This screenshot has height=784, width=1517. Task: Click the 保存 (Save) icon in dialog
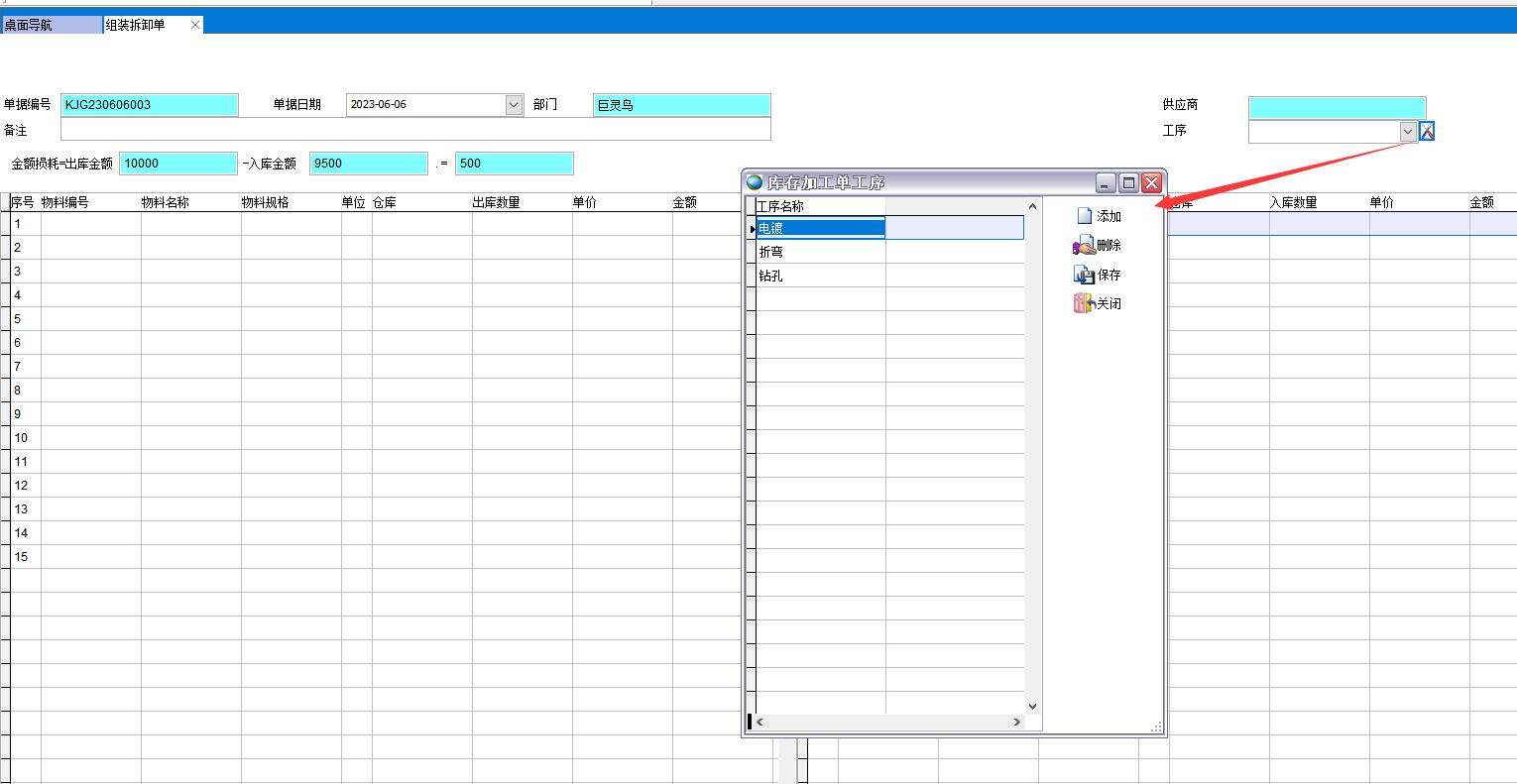point(1084,275)
